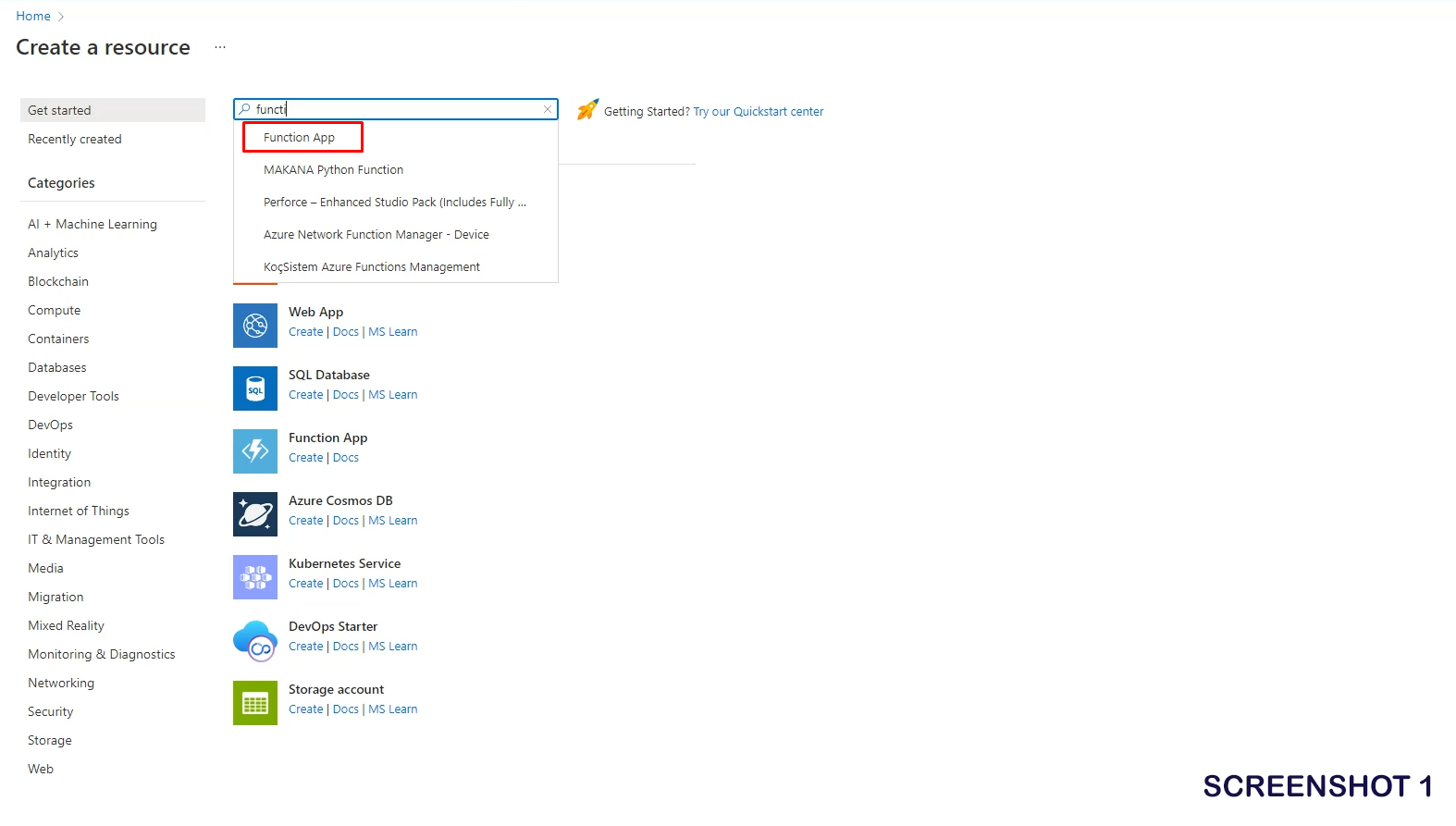This screenshot has width=1456, height=826.
Task: Open the Recently created section
Action: [75, 140]
